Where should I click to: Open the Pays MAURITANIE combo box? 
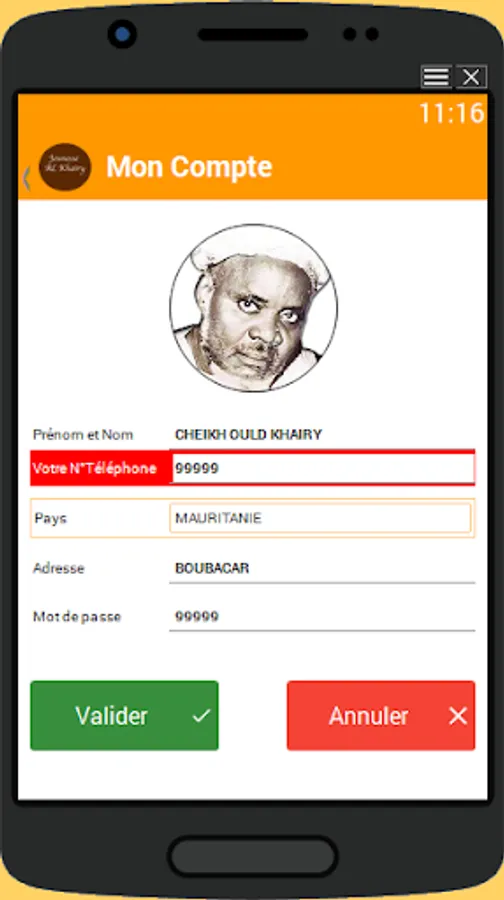tap(320, 518)
